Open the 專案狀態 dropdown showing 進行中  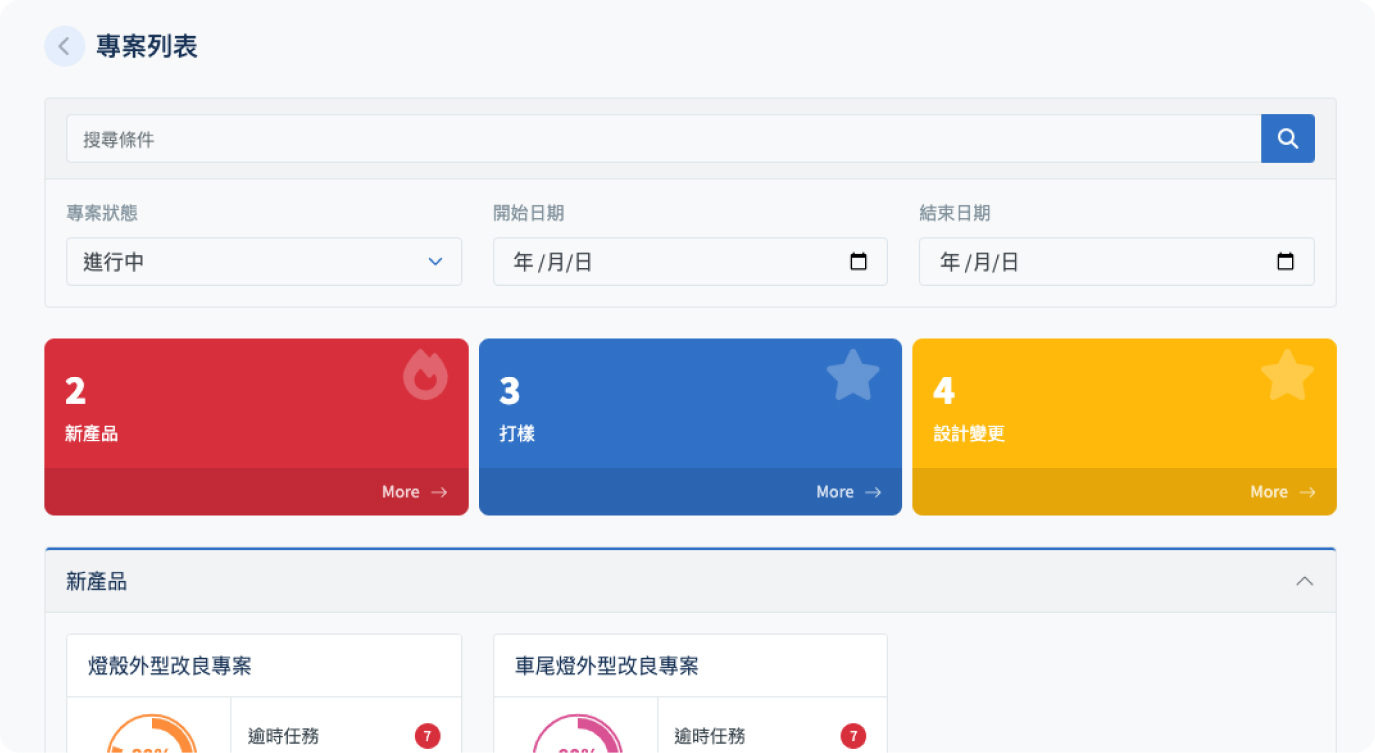pos(264,262)
